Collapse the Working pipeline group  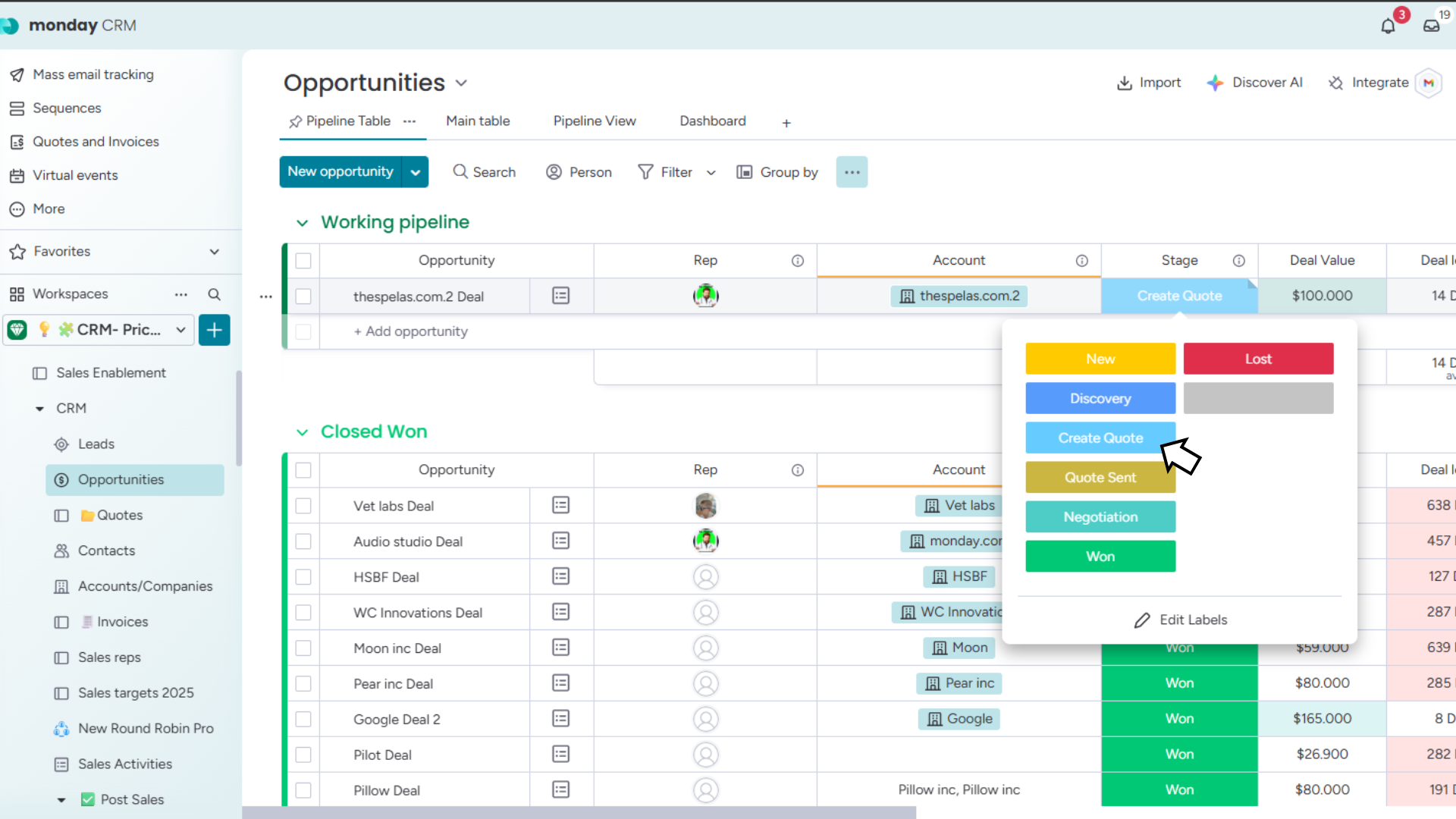(x=302, y=223)
